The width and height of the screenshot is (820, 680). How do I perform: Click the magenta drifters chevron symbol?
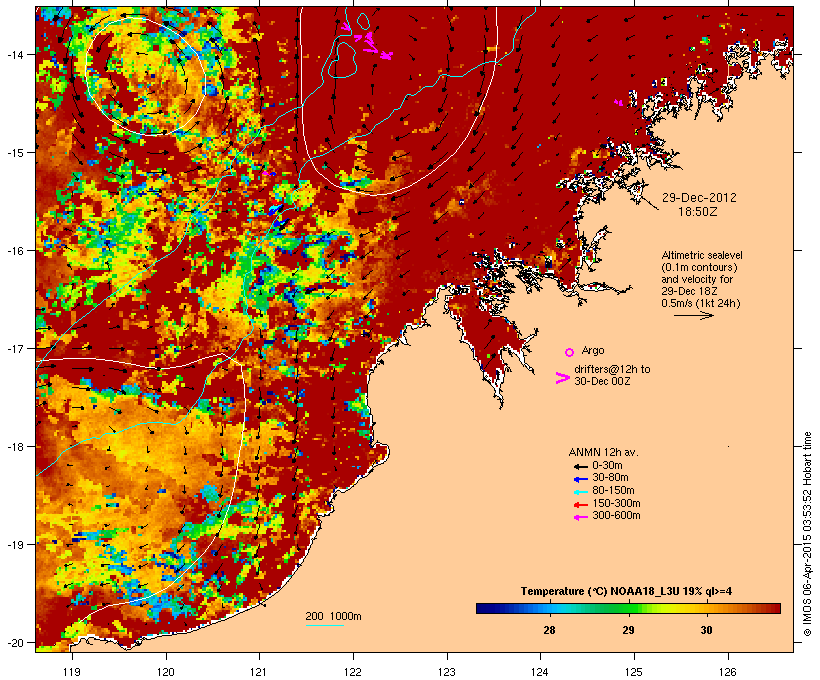click(x=562, y=378)
